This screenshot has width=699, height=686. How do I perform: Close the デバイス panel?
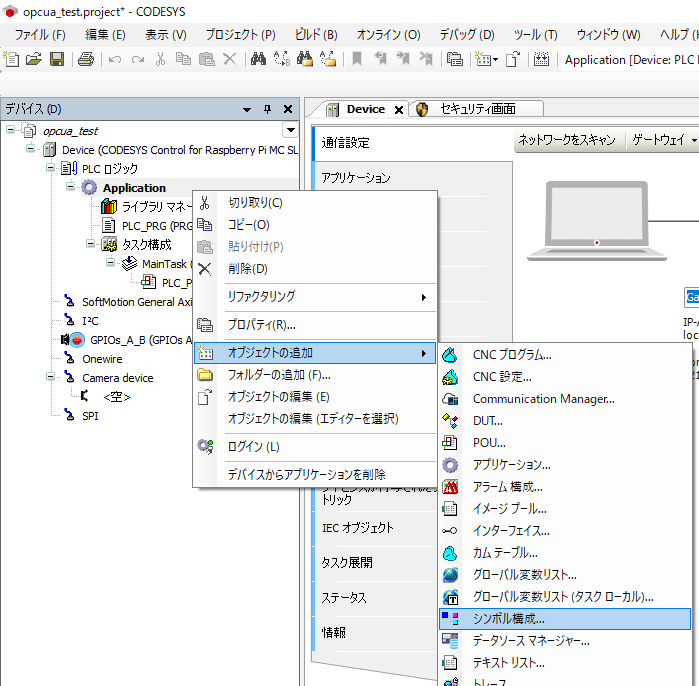[x=288, y=109]
